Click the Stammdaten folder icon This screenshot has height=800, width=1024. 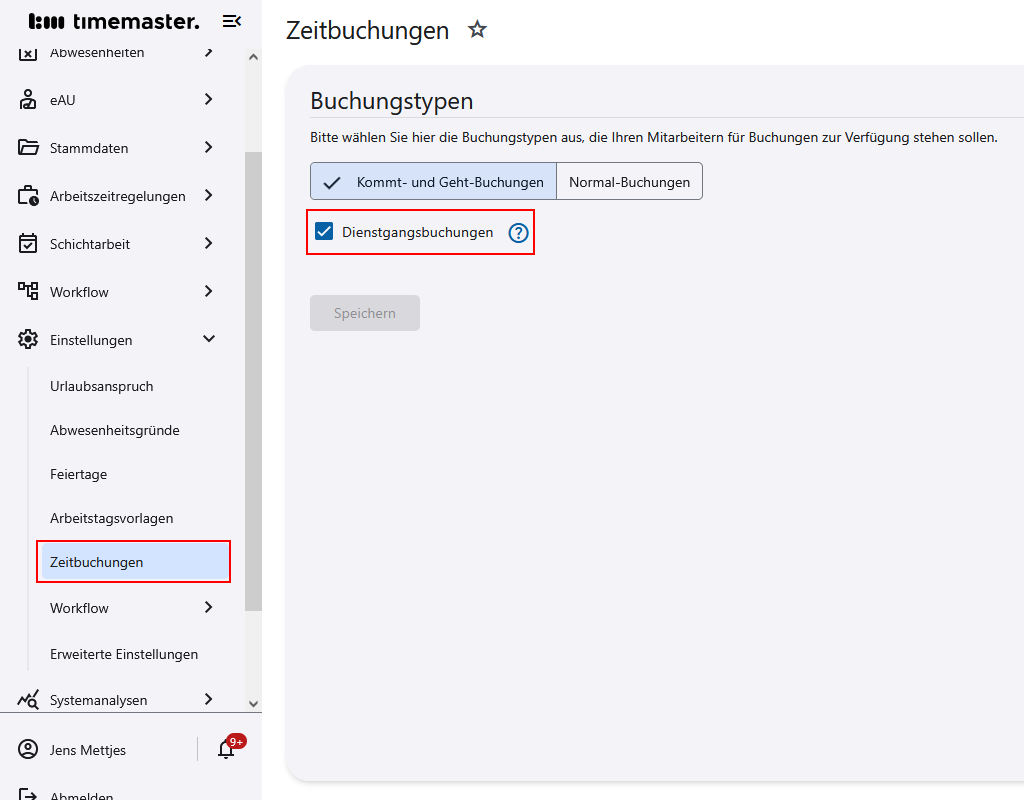coord(27,147)
